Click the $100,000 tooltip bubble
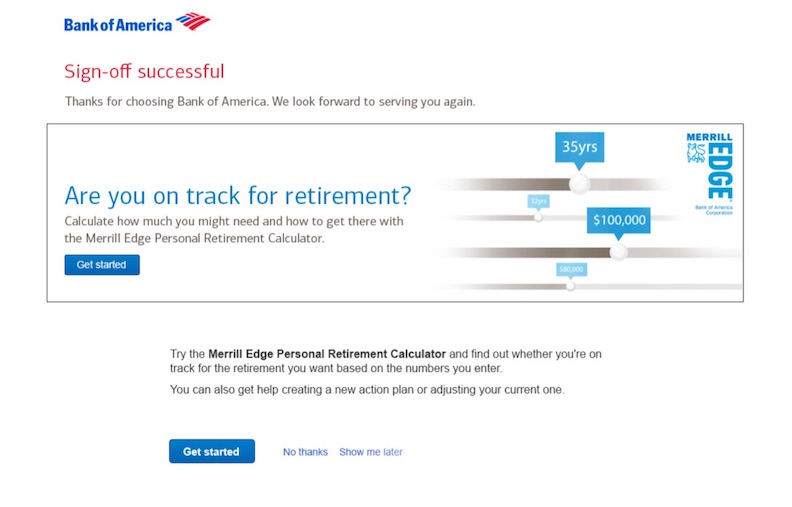792x507 pixels. [619, 221]
